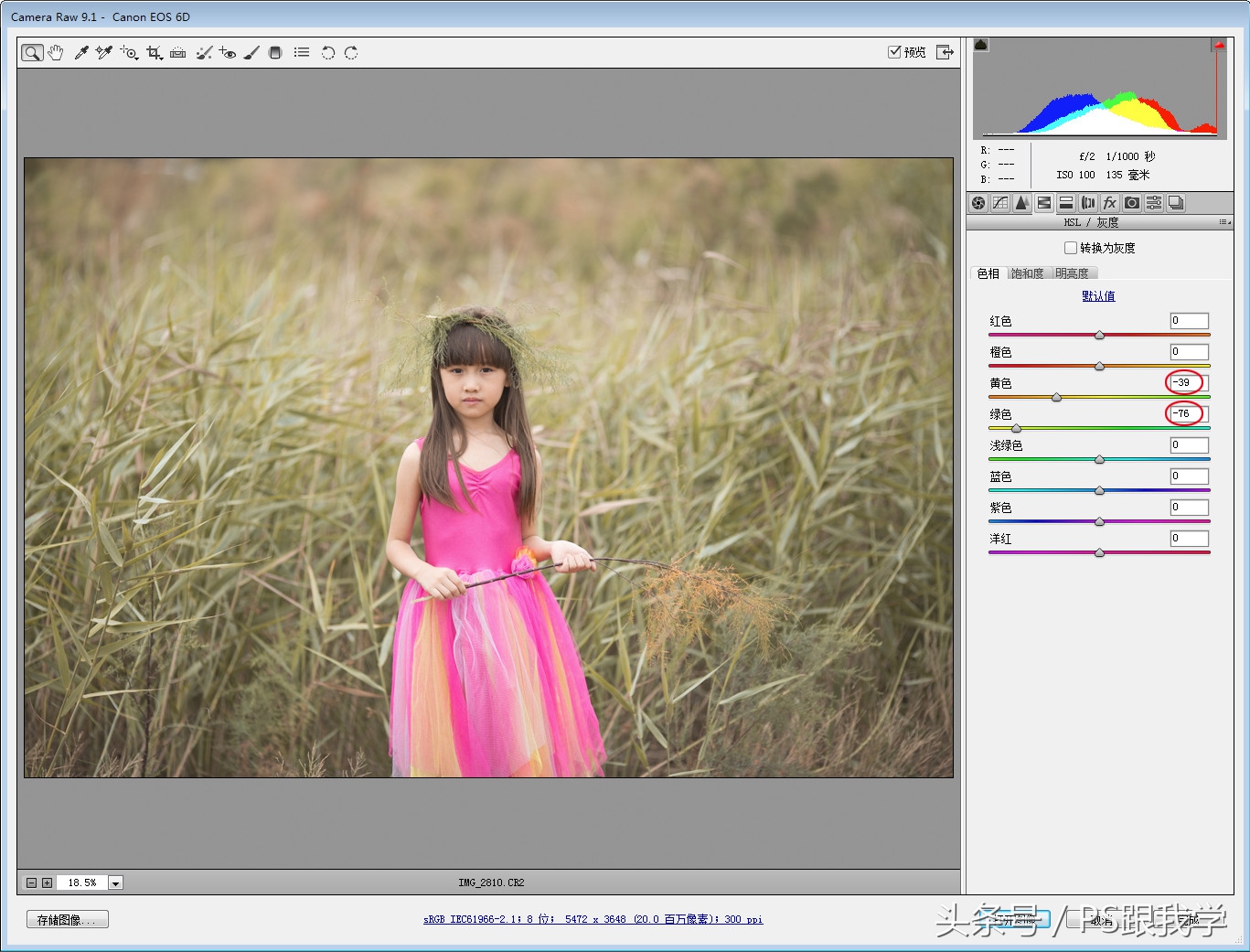
Task: Open the Effects fx panel
Action: click(x=1110, y=203)
